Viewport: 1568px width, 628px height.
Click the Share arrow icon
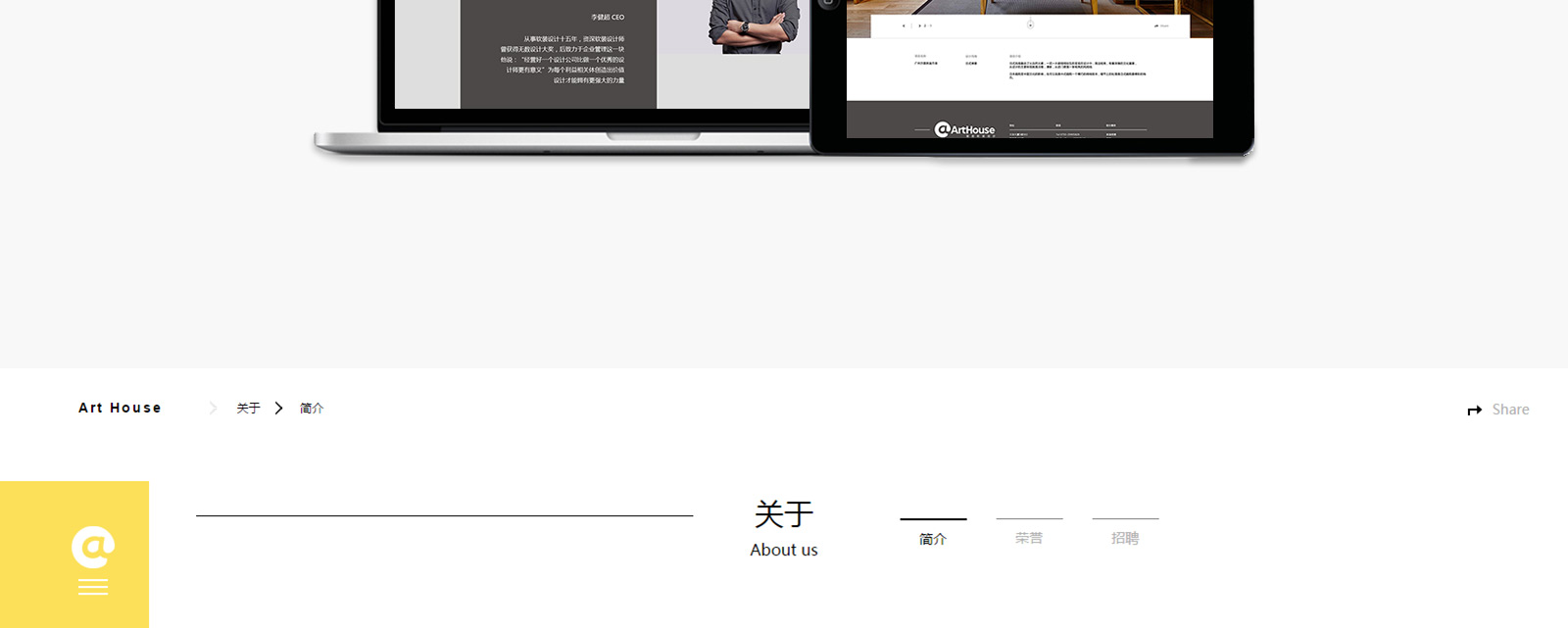1474,411
